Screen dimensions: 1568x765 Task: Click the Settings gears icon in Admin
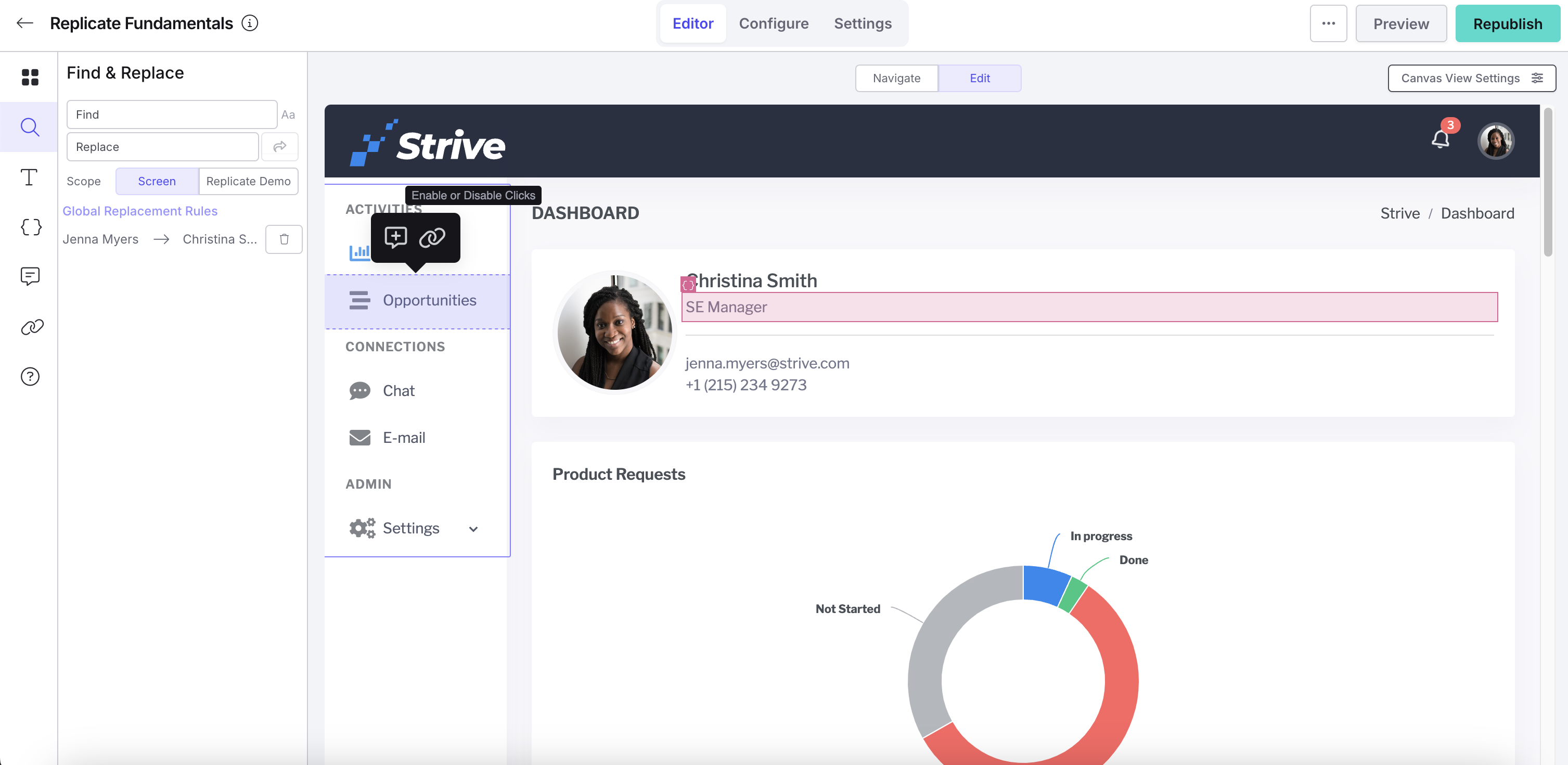(x=362, y=528)
